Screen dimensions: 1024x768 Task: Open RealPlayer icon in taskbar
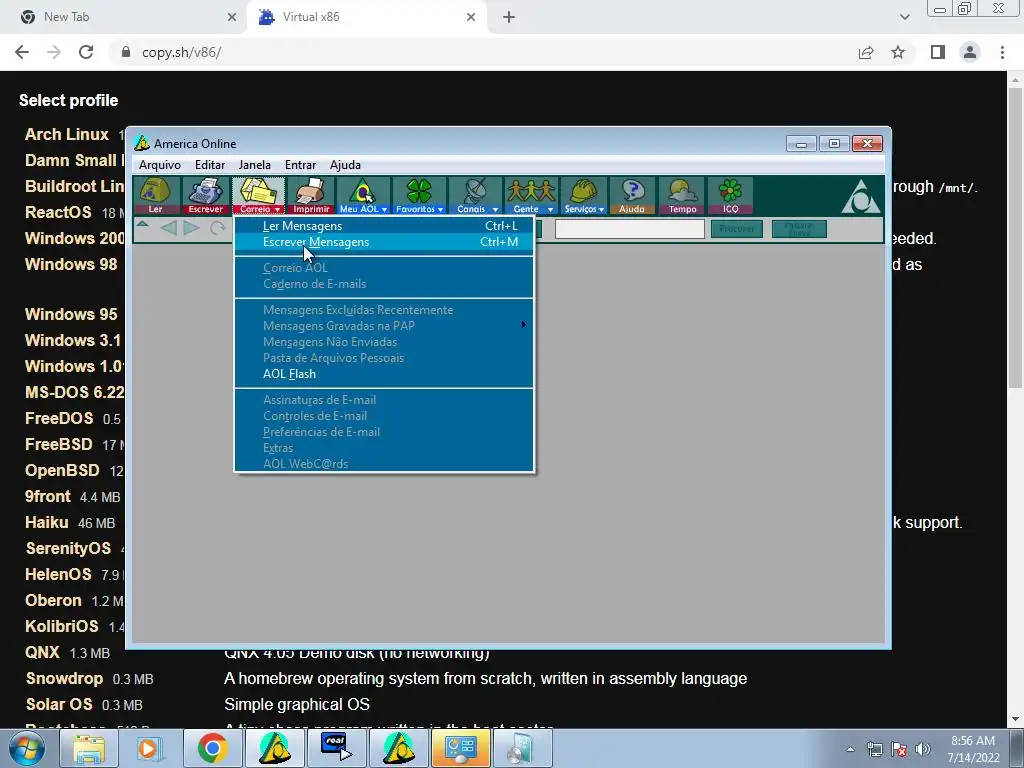336,748
